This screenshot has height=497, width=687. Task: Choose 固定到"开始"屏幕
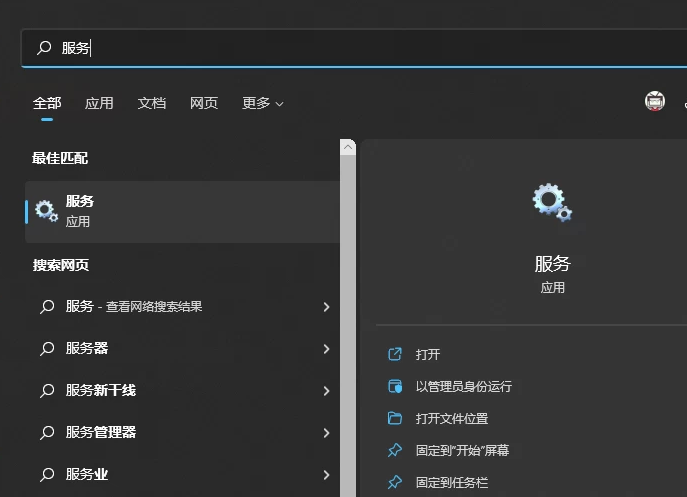point(462,451)
